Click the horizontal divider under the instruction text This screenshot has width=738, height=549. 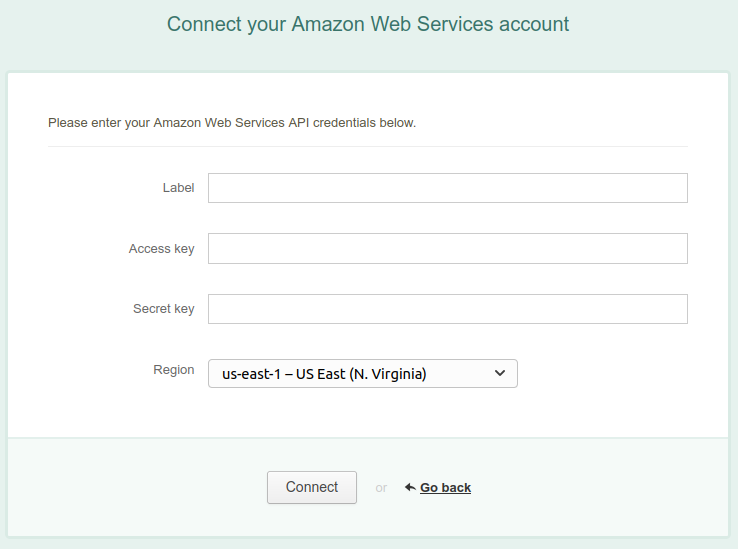pyautogui.click(x=368, y=147)
